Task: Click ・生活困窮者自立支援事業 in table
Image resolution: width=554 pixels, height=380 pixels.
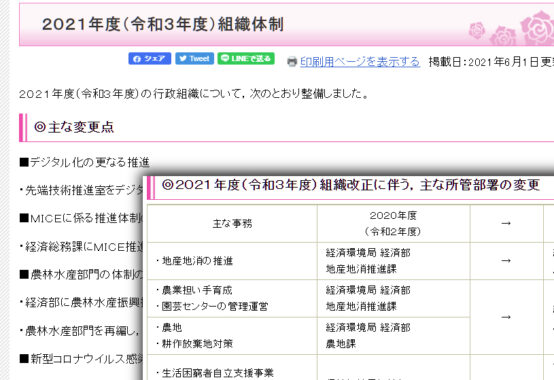Action: click(214, 373)
